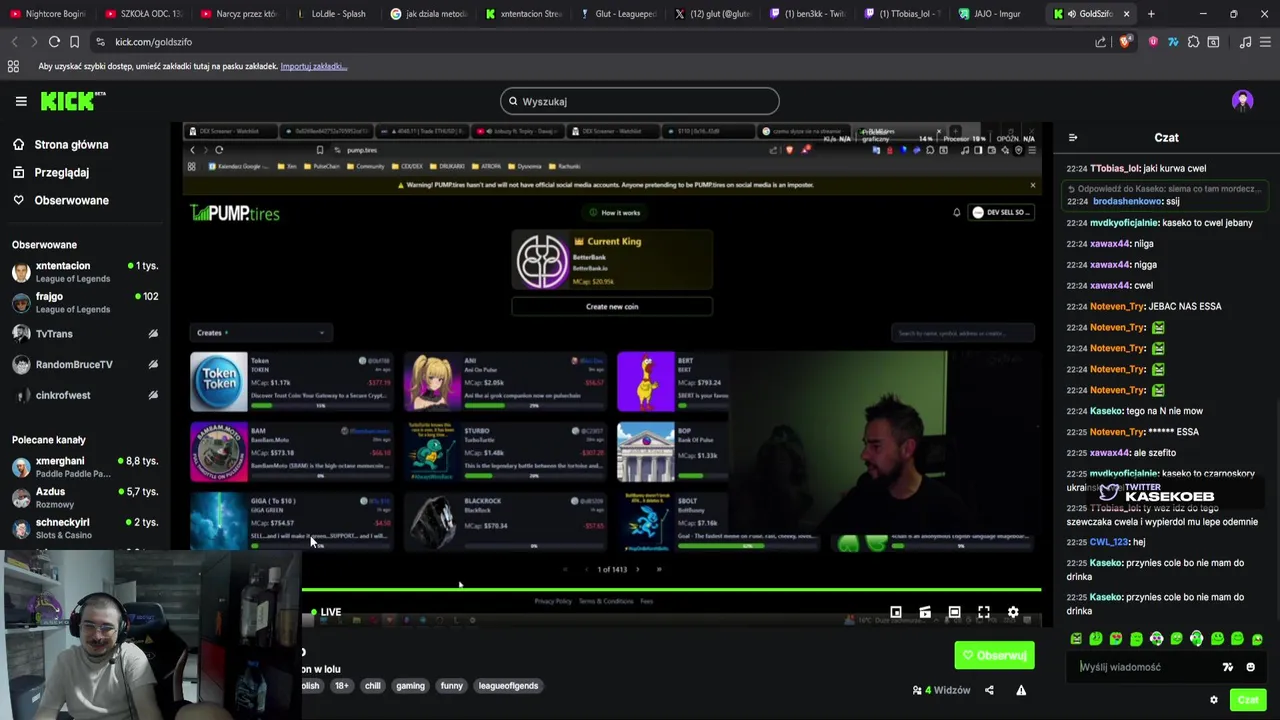This screenshot has width=1280, height=720.
Task: Click CWL_123 username in chat
Action: point(1109,542)
